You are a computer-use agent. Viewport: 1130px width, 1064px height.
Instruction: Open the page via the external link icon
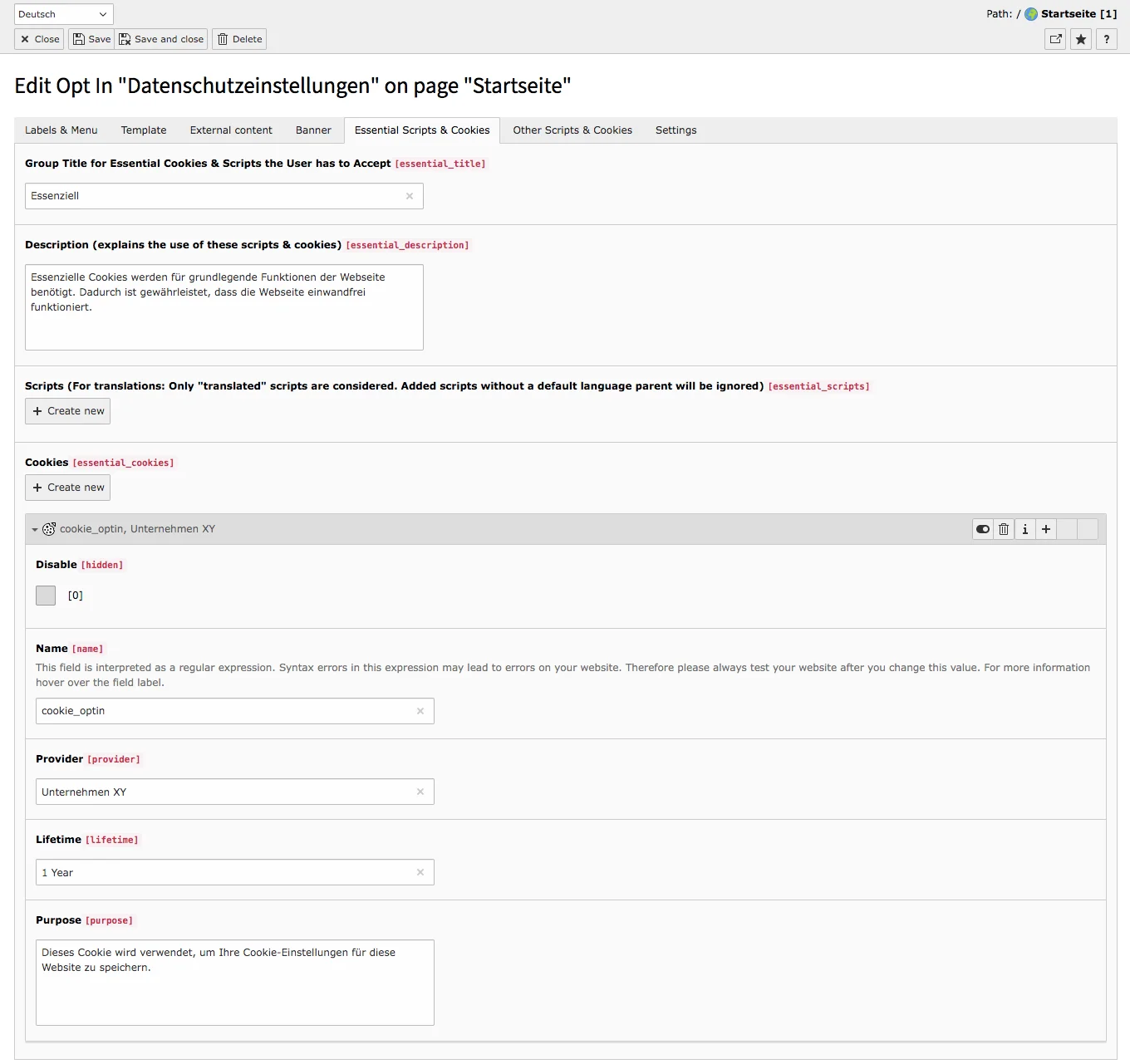(x=1054, y=39)
